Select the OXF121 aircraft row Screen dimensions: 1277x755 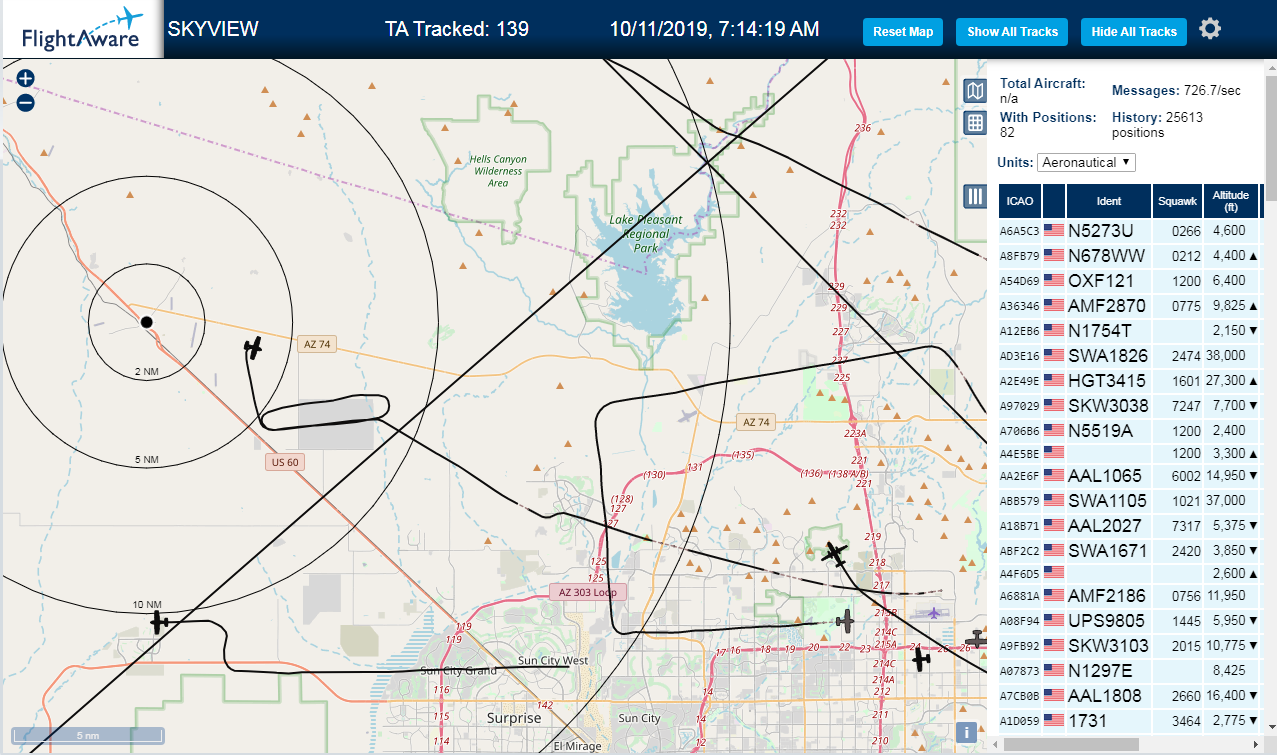[1130, 280]
